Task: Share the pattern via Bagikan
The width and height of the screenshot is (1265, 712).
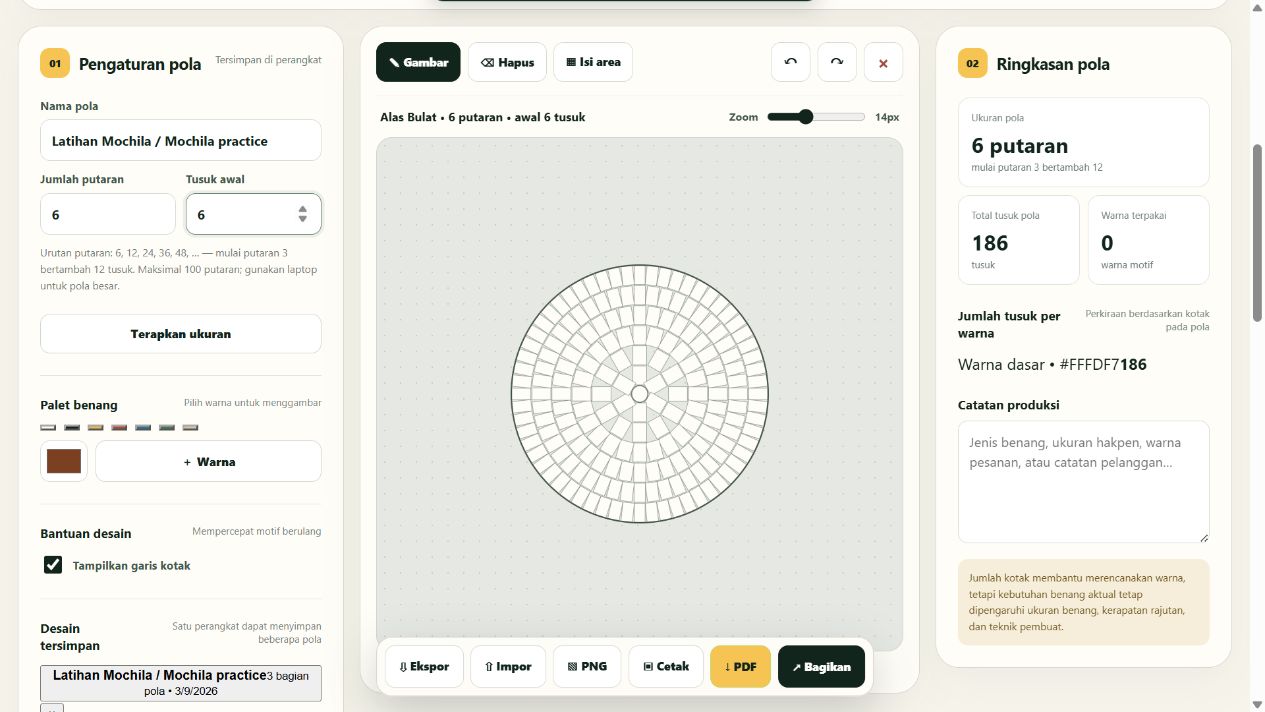Action: click(x=821, y=667)
